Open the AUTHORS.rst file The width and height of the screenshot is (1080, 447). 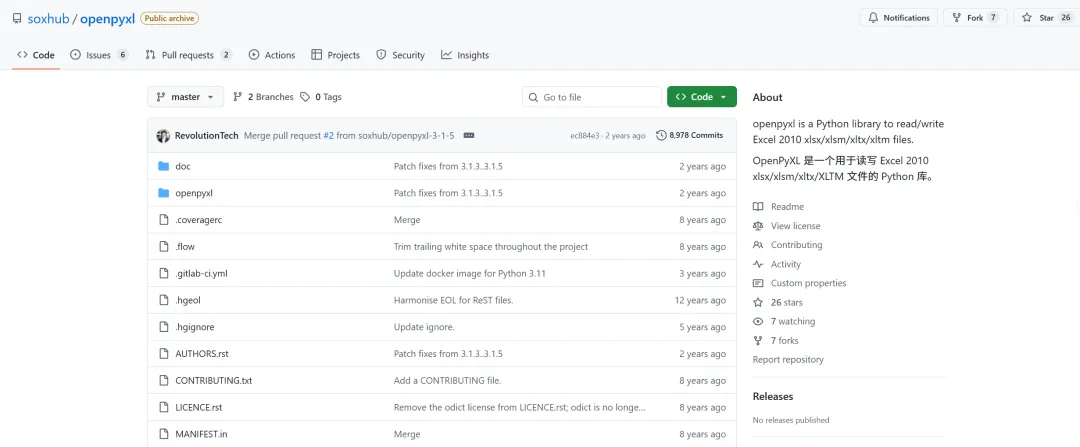point(202,354)
